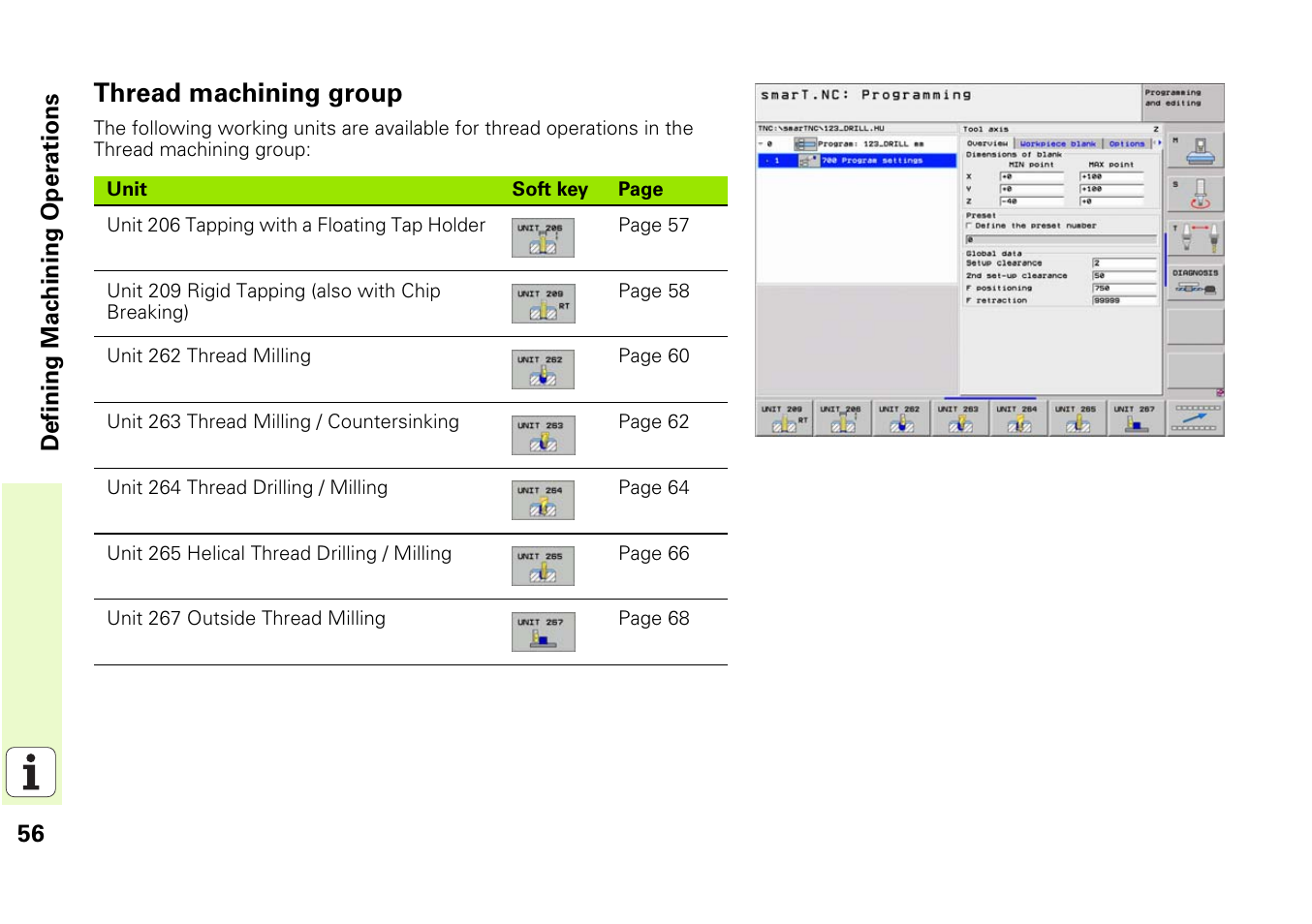Click Page 68 reference for Unit 267
This screenshot has width=1312, height=924.
click(654, 619)
